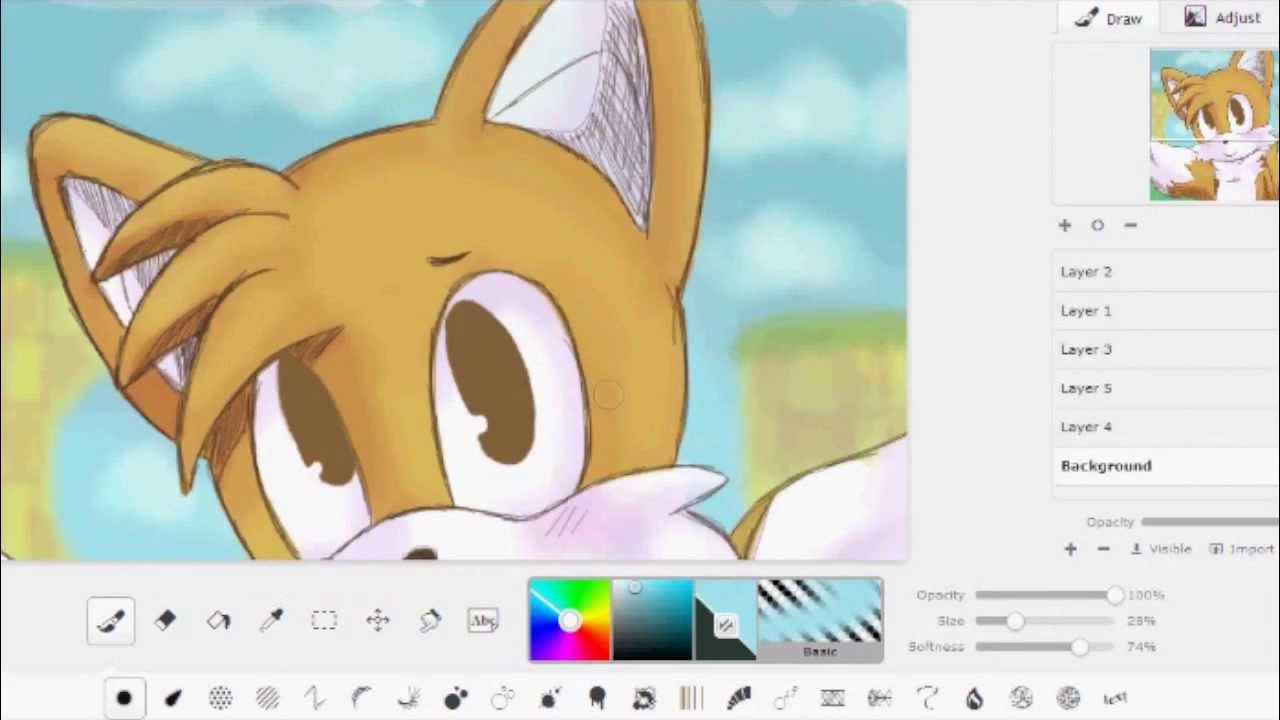Click the brush Size slider handle
The image size is (1280, 720).
[1015, 621]
